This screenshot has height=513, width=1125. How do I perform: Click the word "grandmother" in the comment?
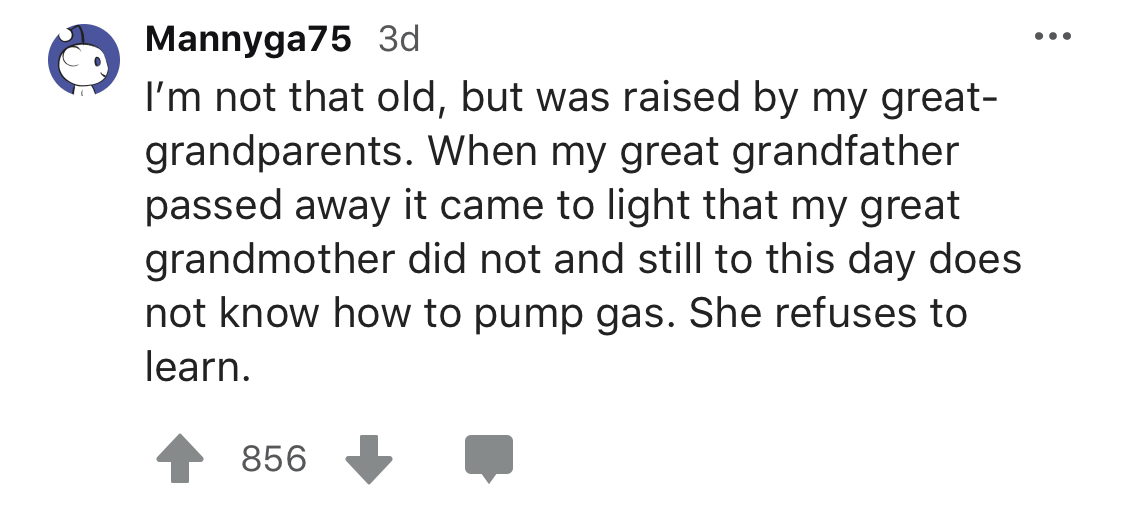tap(273, 259)
